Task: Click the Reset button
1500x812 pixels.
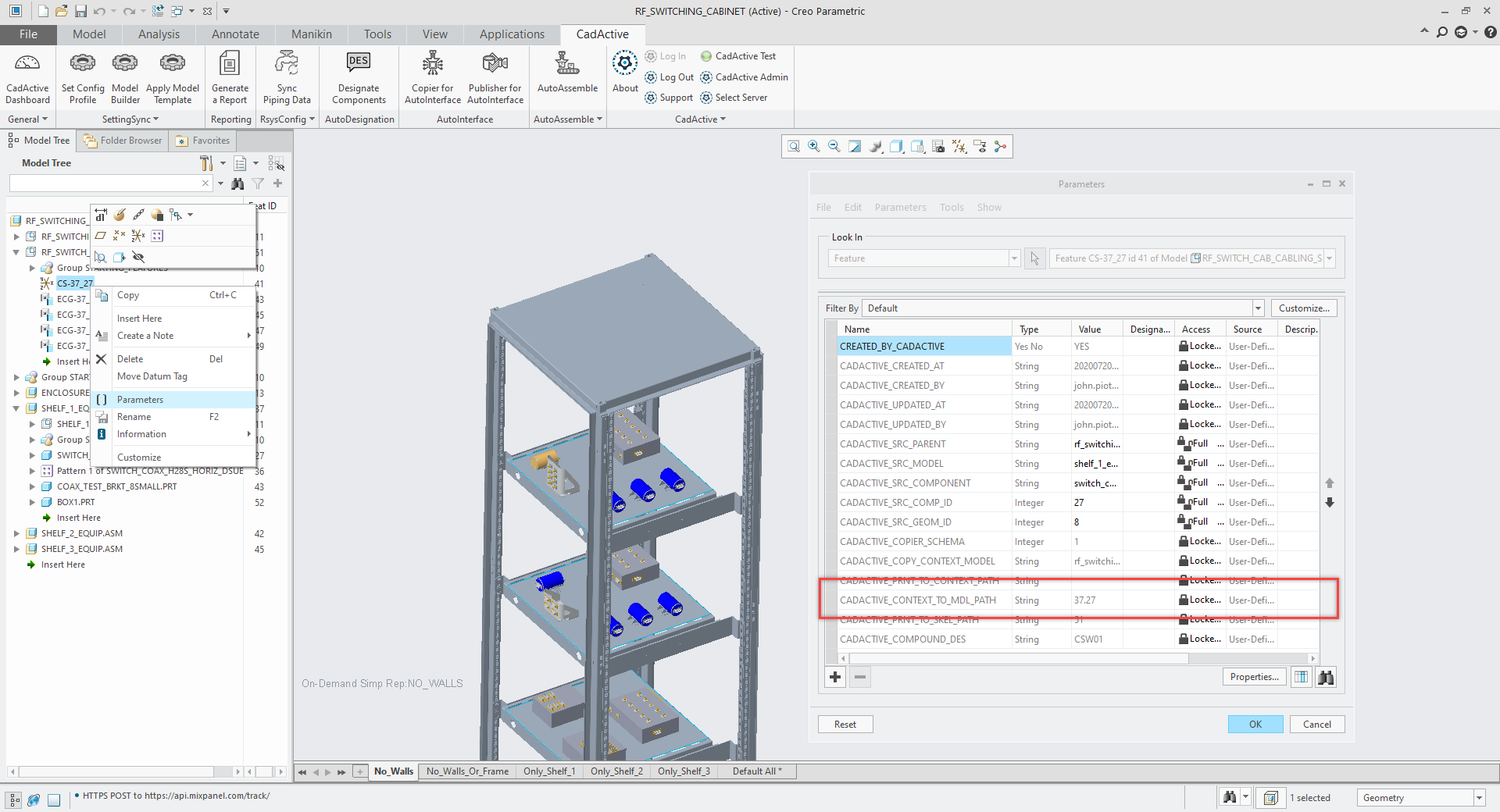Action: [845, 725]
